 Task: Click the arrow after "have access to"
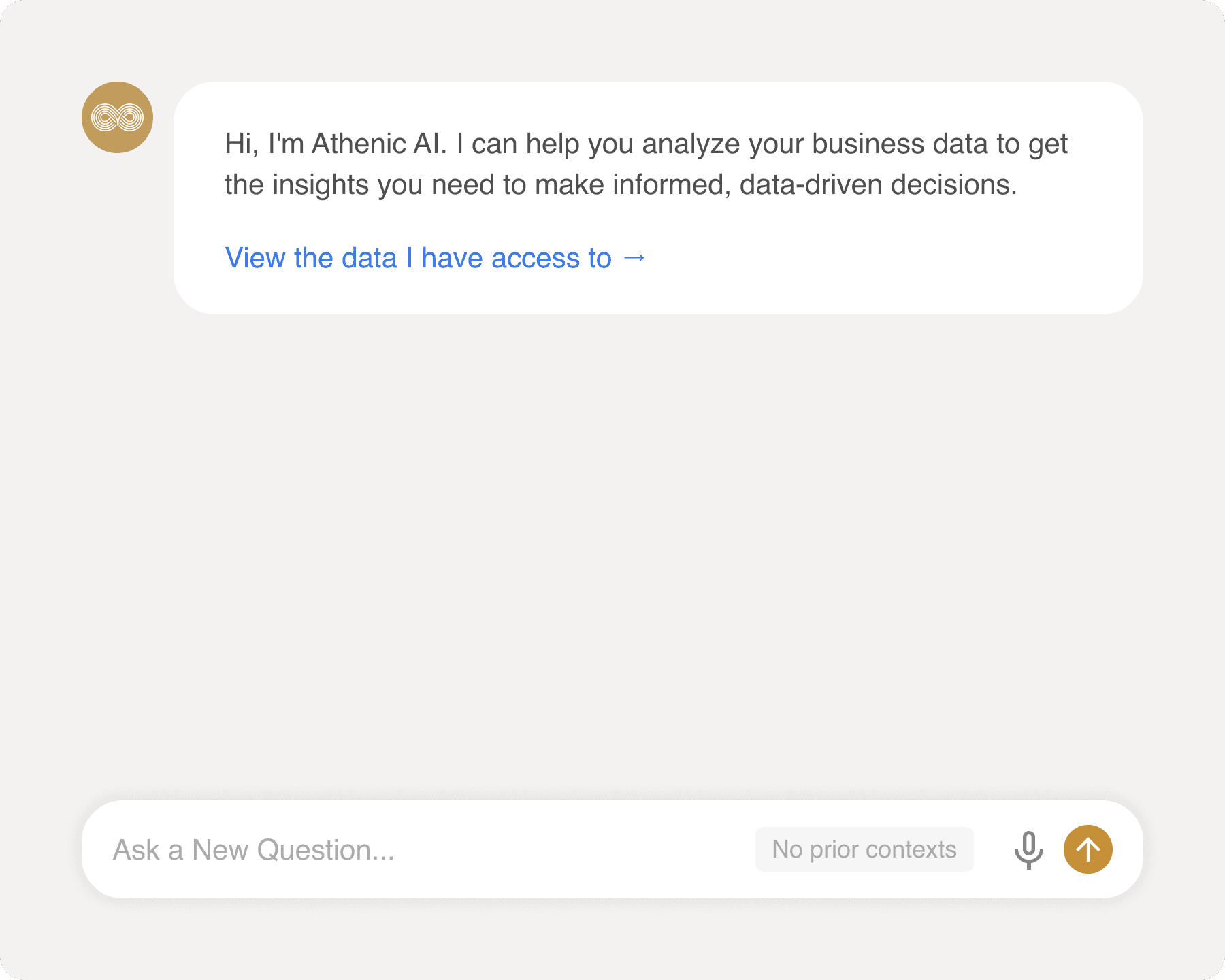[634, 259]
